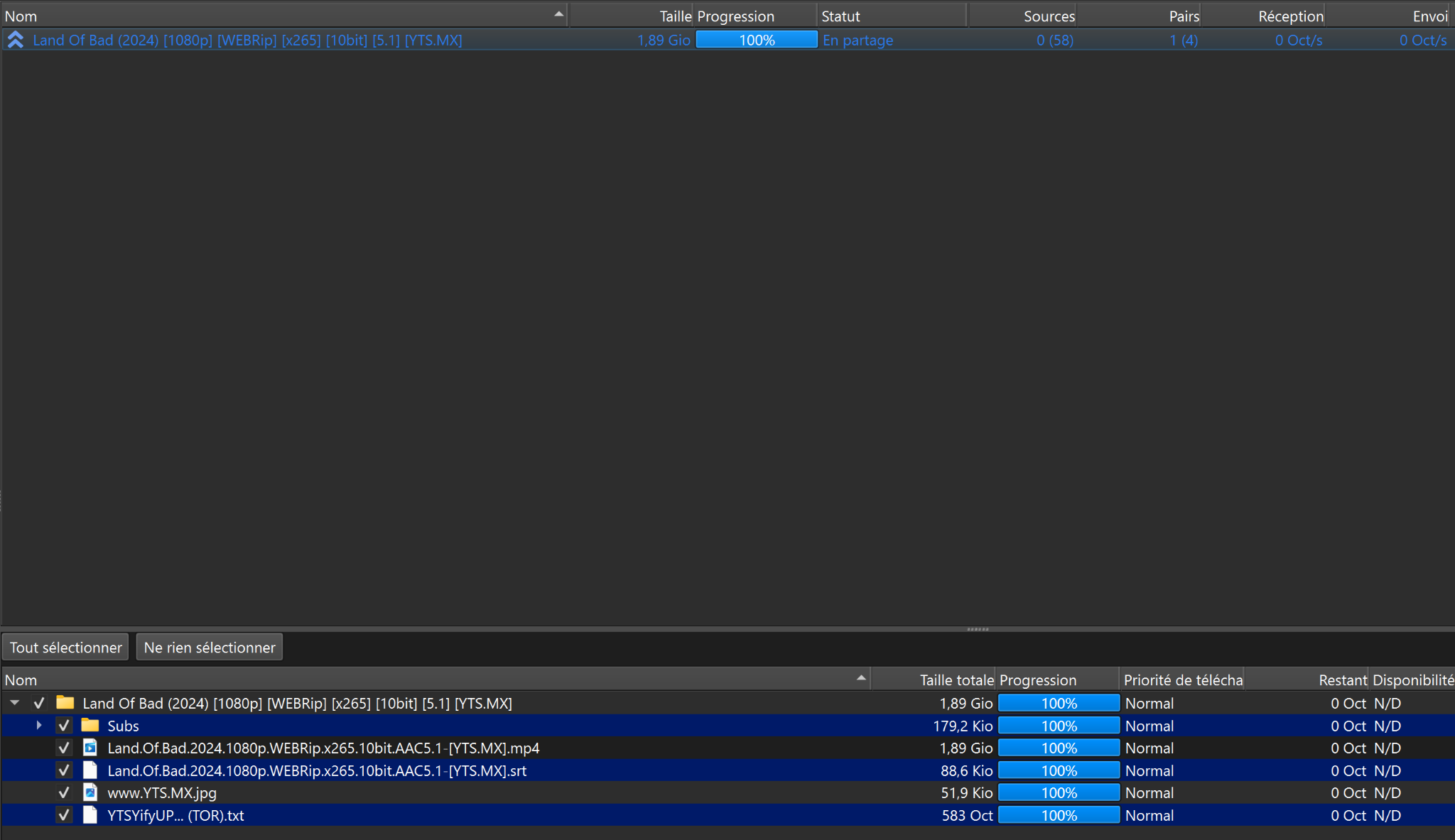Image resolution: width=1455 pixels, height=840 pixels.
Task: Click the '88,6 Kio' size cell
Action: pyautogui.click(x=967, y=770)
